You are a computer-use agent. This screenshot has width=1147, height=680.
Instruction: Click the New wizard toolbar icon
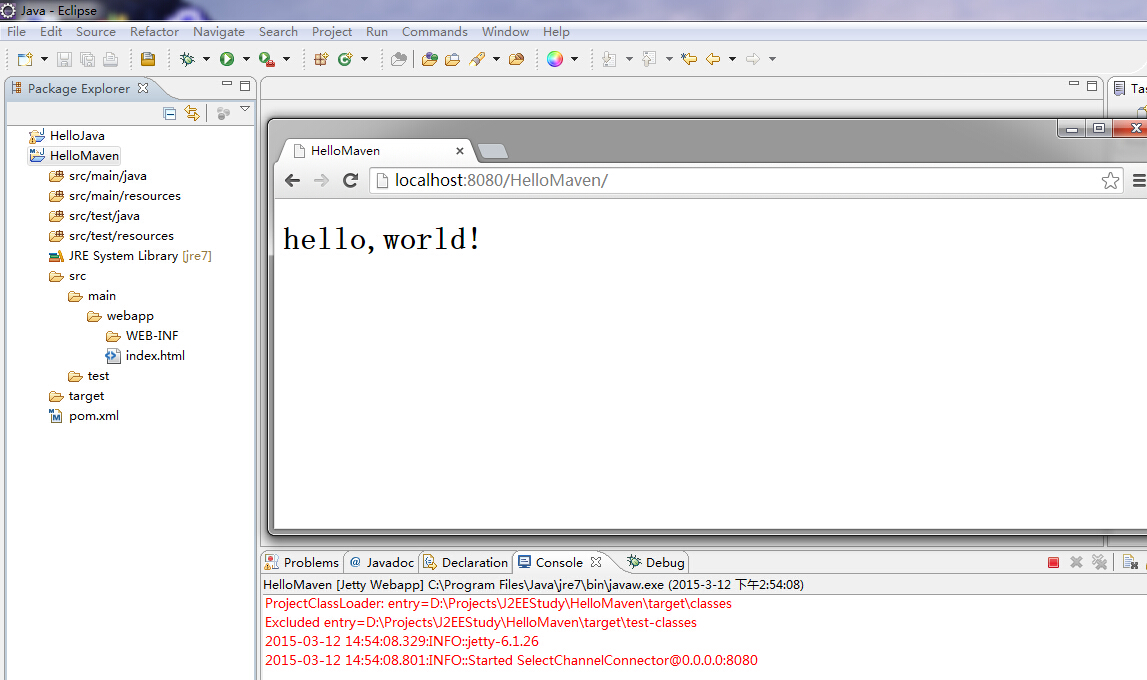(x=26, y=59)
